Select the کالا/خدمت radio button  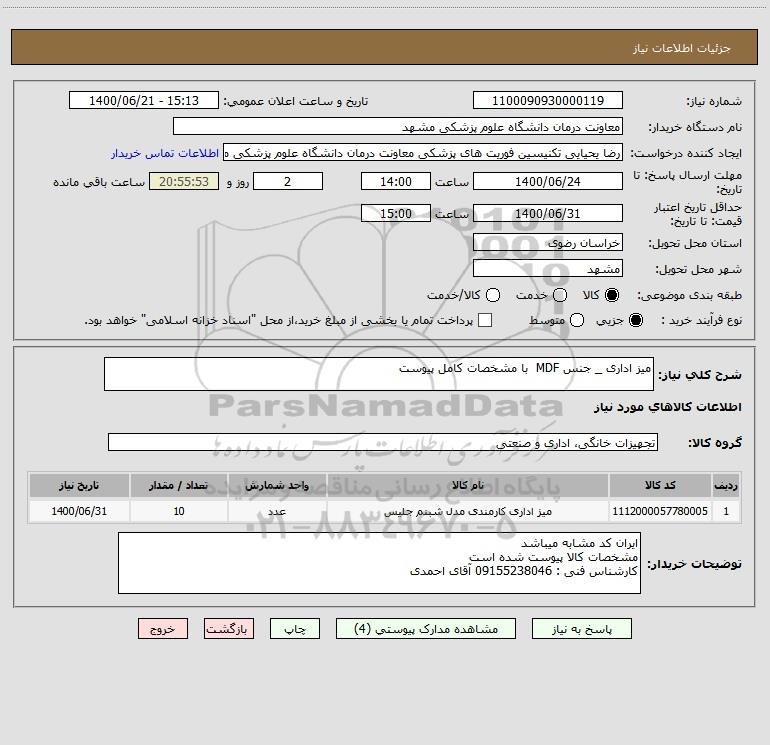493,295
